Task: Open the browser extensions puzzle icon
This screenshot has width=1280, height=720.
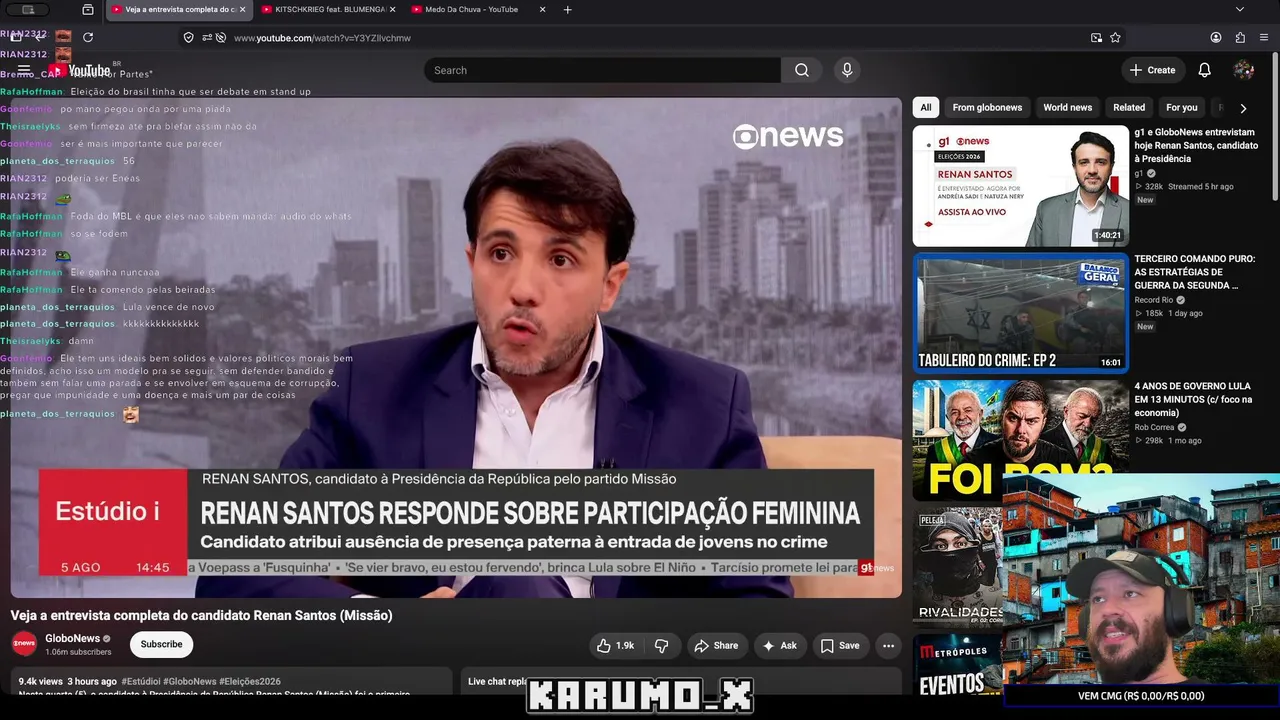Action: click(x=1241, y=37)
